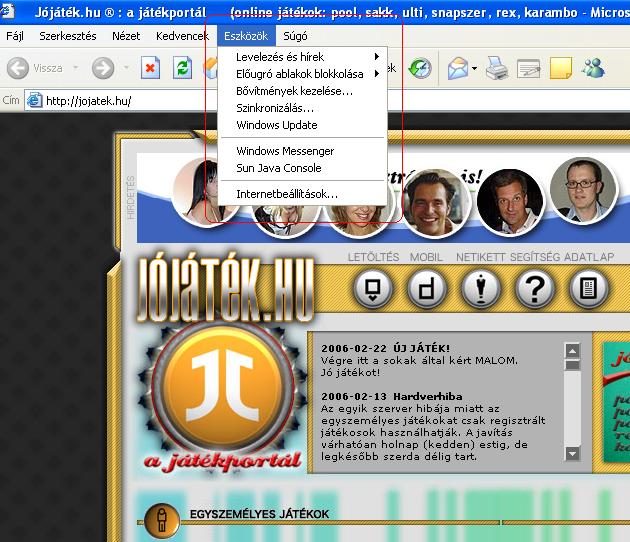Click the orange JT logo badge

coord(223,387)
